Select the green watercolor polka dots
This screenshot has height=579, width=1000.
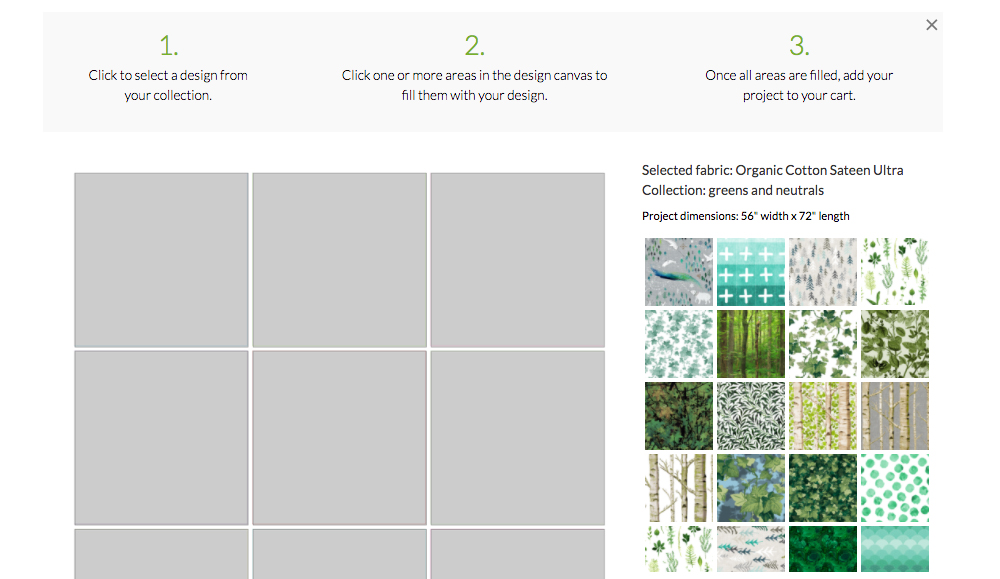(x=895, y=488)
